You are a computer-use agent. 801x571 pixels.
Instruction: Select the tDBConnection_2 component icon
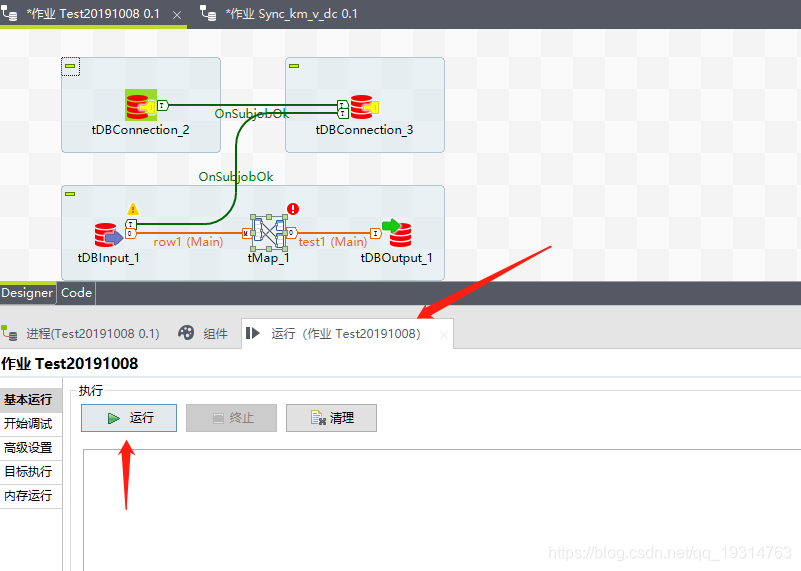140,105
